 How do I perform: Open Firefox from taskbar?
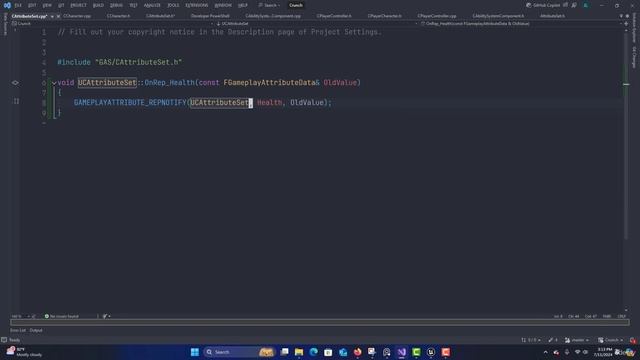click(358, 352)
